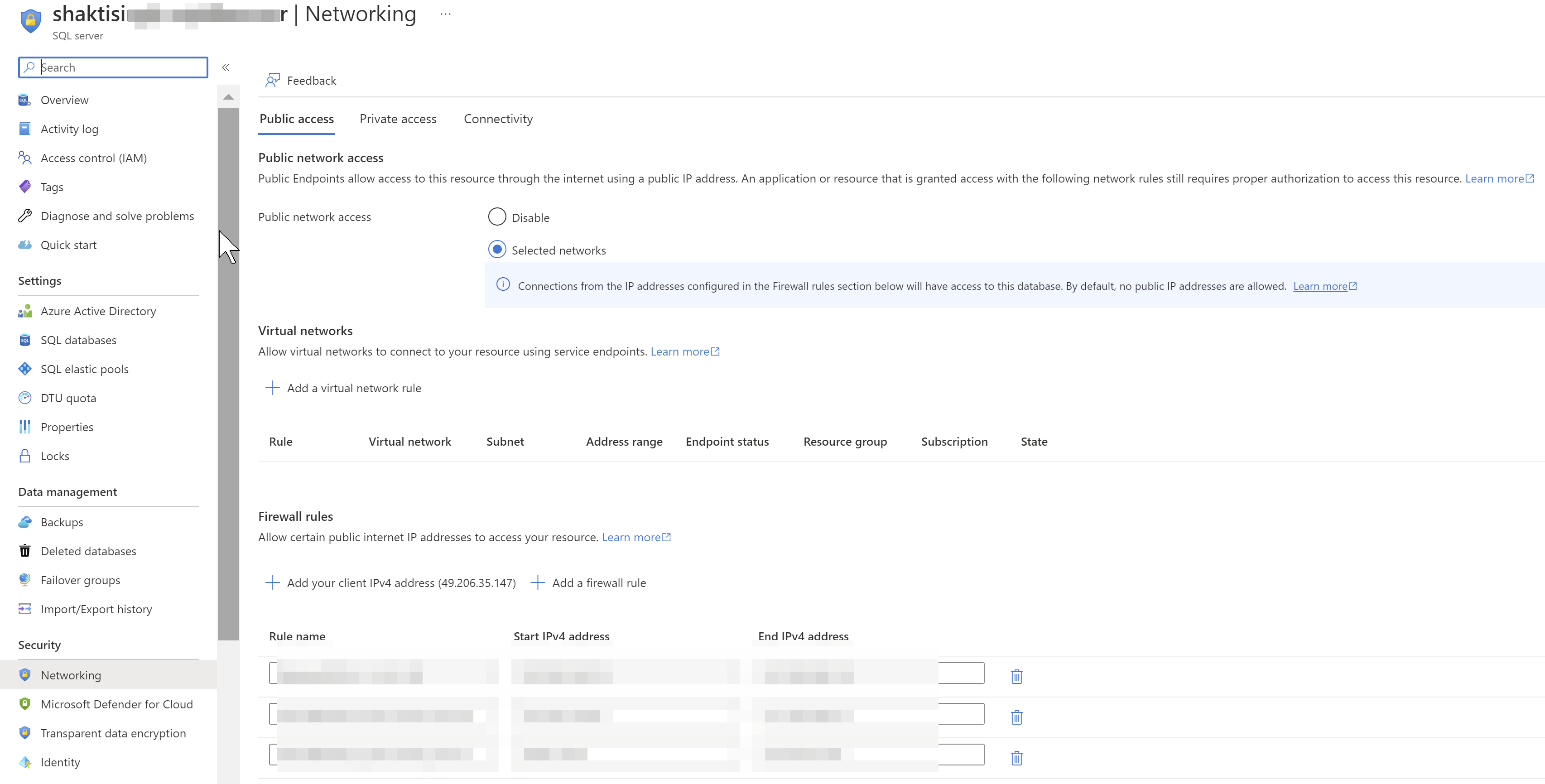1545x784 pixels.
Task: Click the Deleted databases icon
Action: pos(24,551)
